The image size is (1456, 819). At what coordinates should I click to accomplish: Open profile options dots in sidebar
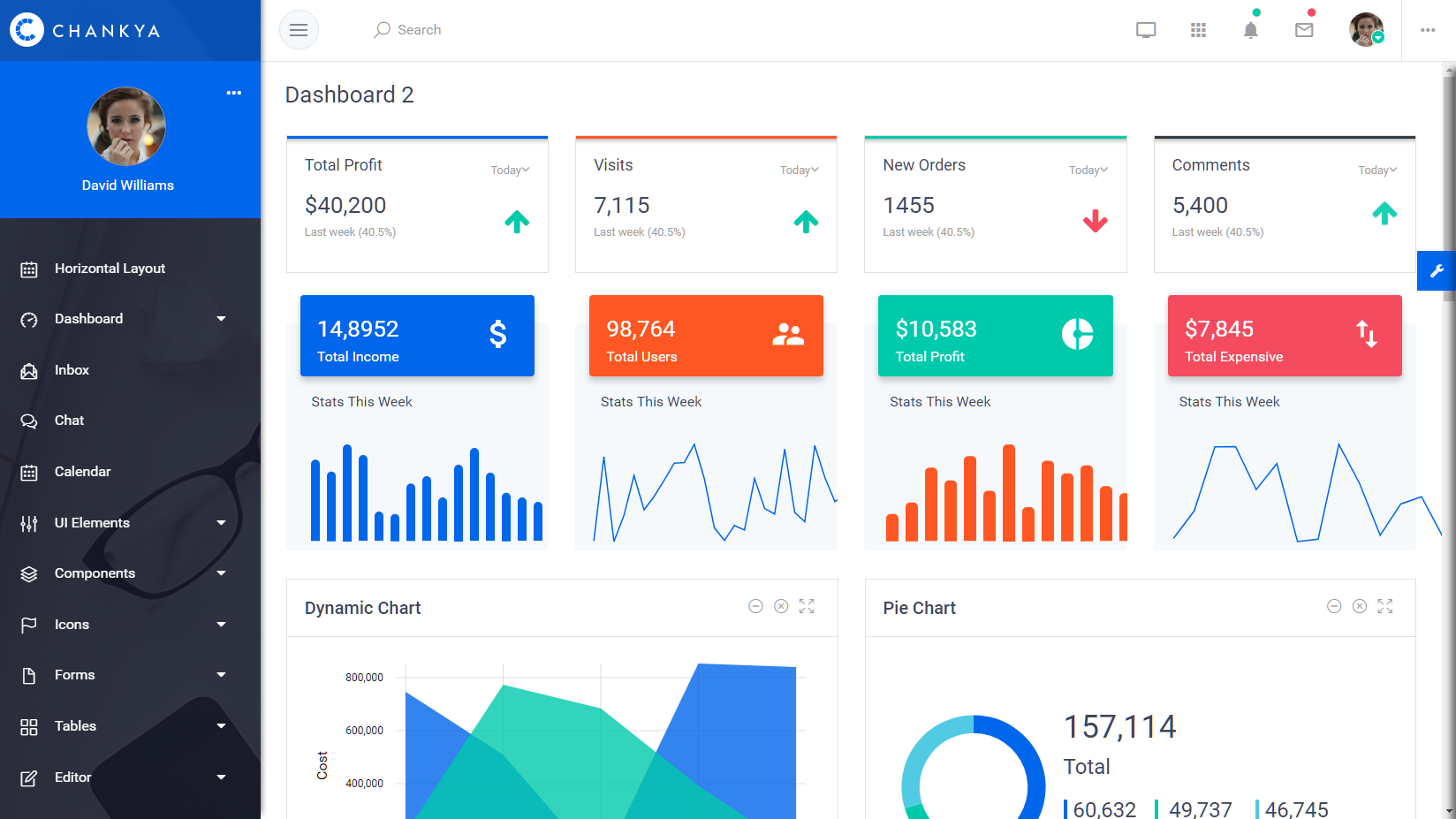[x=233, y=93]
